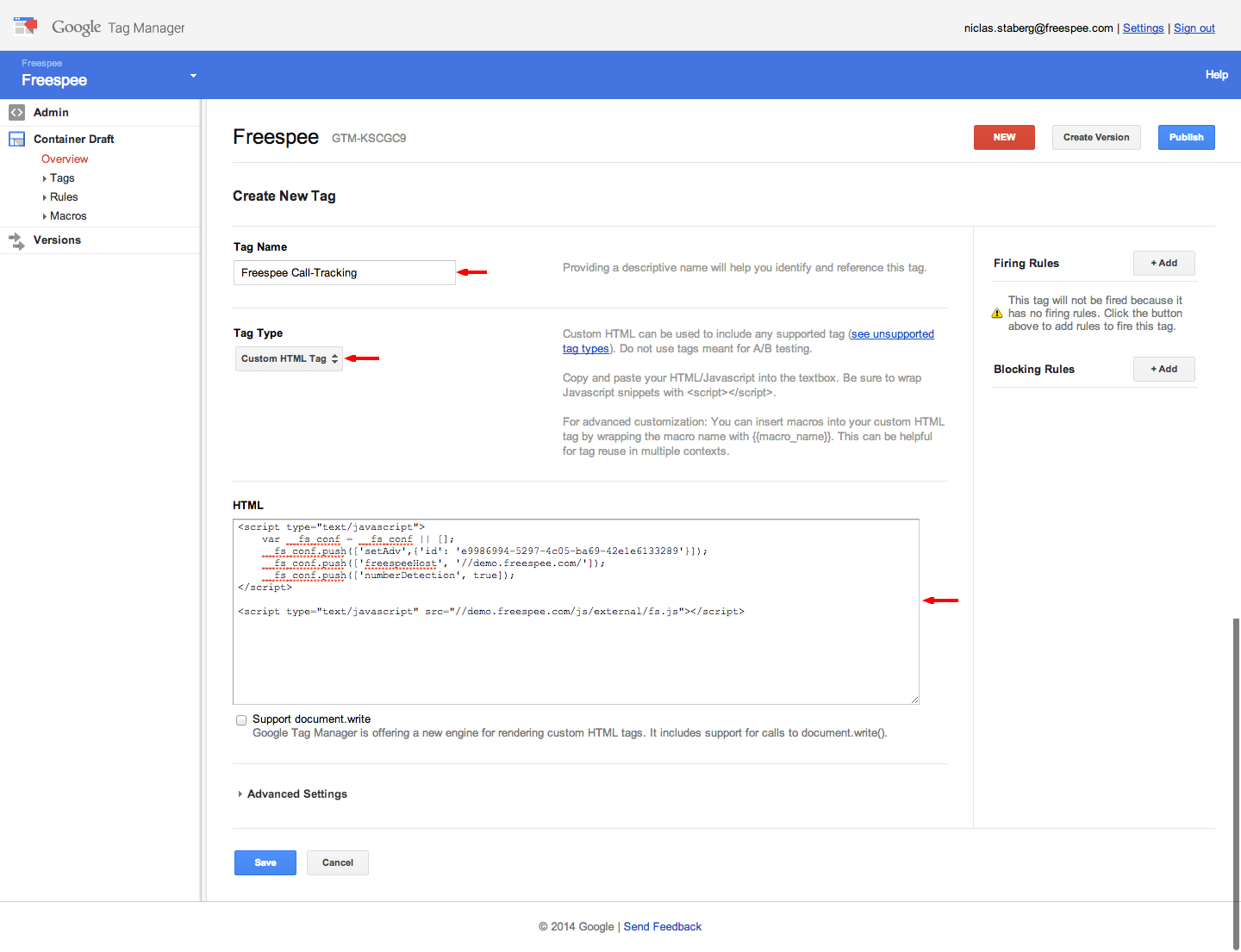This screenshot has width=1241, height=952.
Task: Click the HTML textarea resize handle
Action: (x=914, y=700)
